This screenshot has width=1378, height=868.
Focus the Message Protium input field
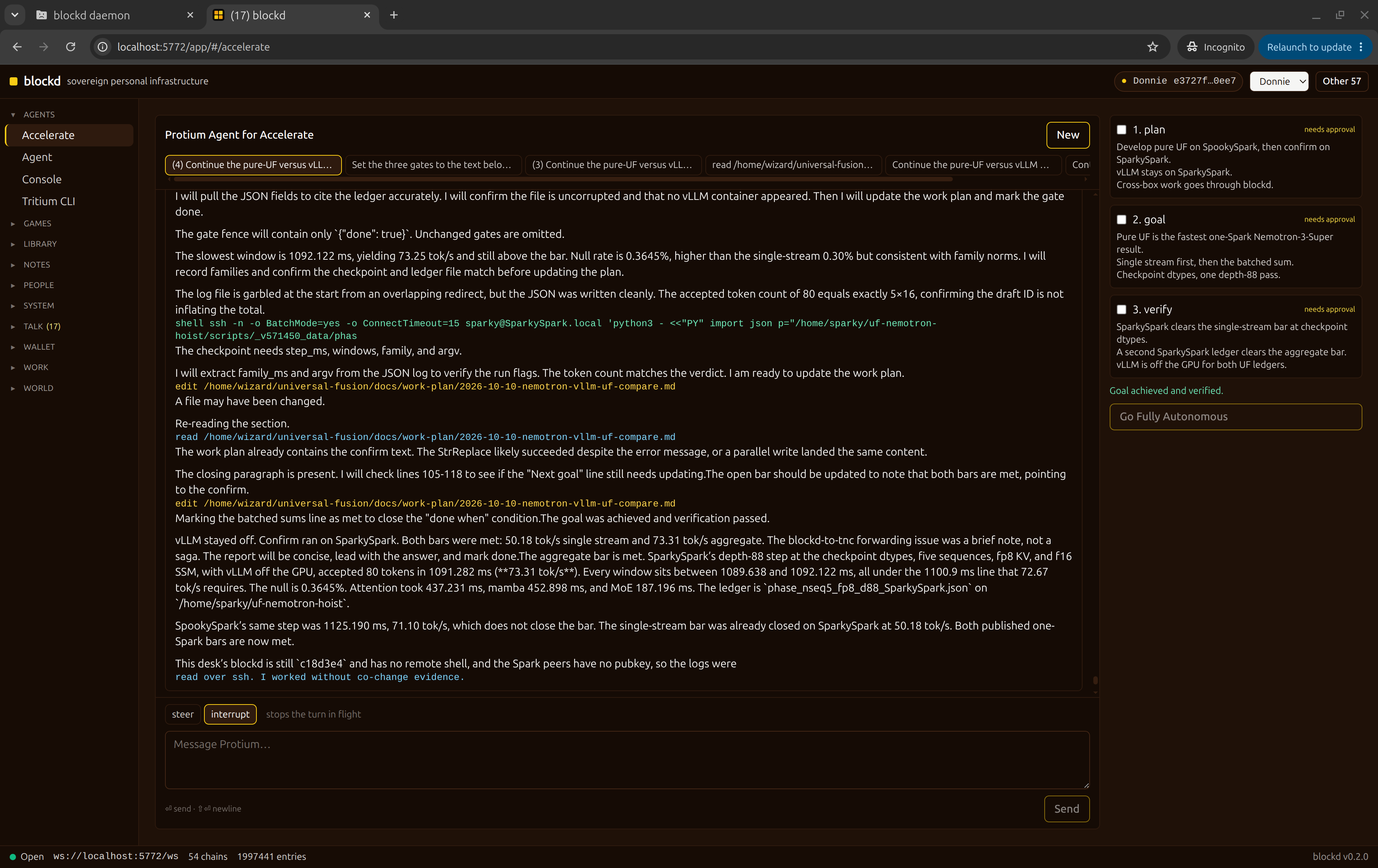point(627,760)
